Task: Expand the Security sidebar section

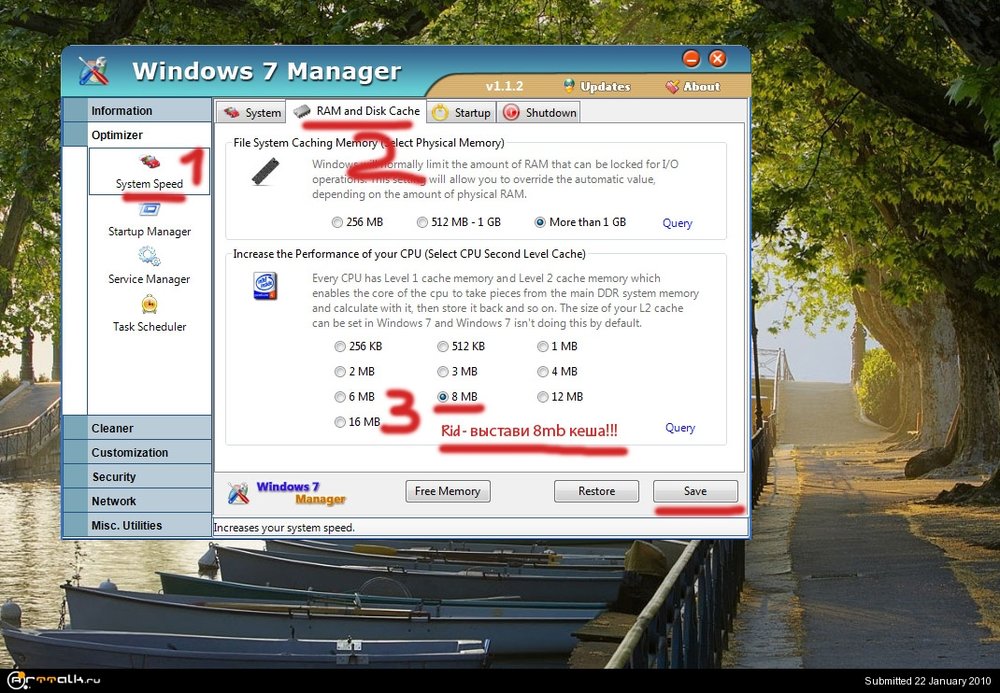Action: coord(114,477)
